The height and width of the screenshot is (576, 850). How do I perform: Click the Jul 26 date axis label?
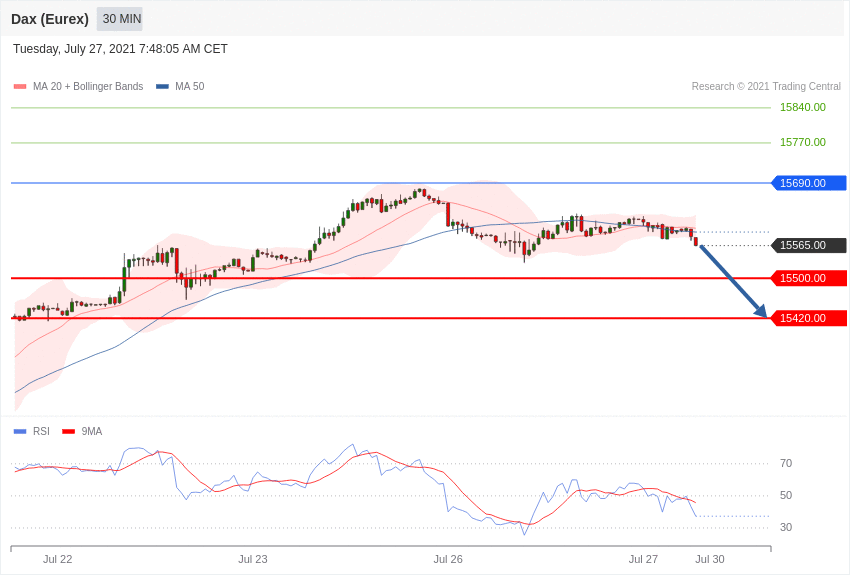(x=448, y=559)
